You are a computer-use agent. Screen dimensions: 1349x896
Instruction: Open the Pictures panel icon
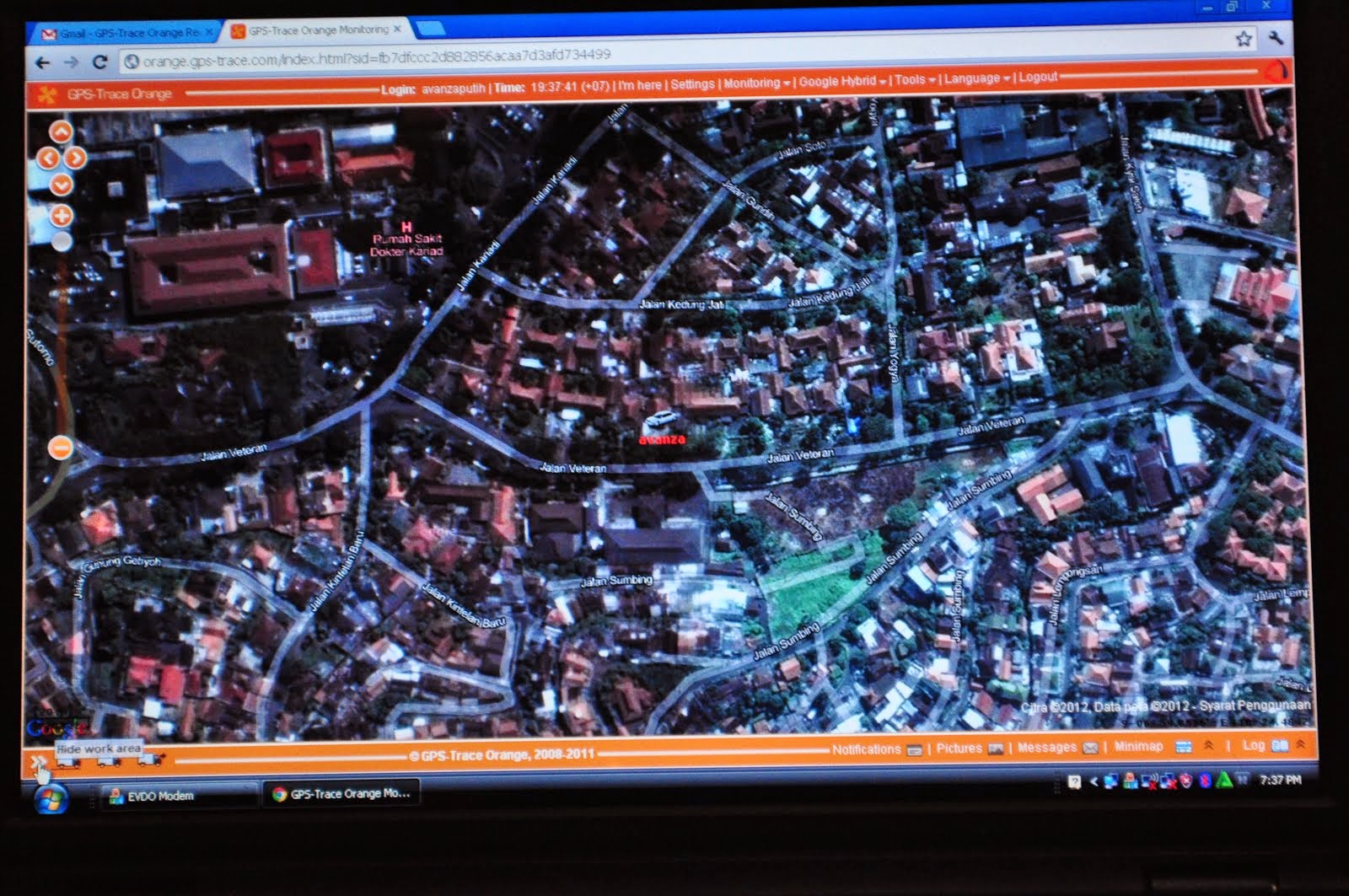996,748
